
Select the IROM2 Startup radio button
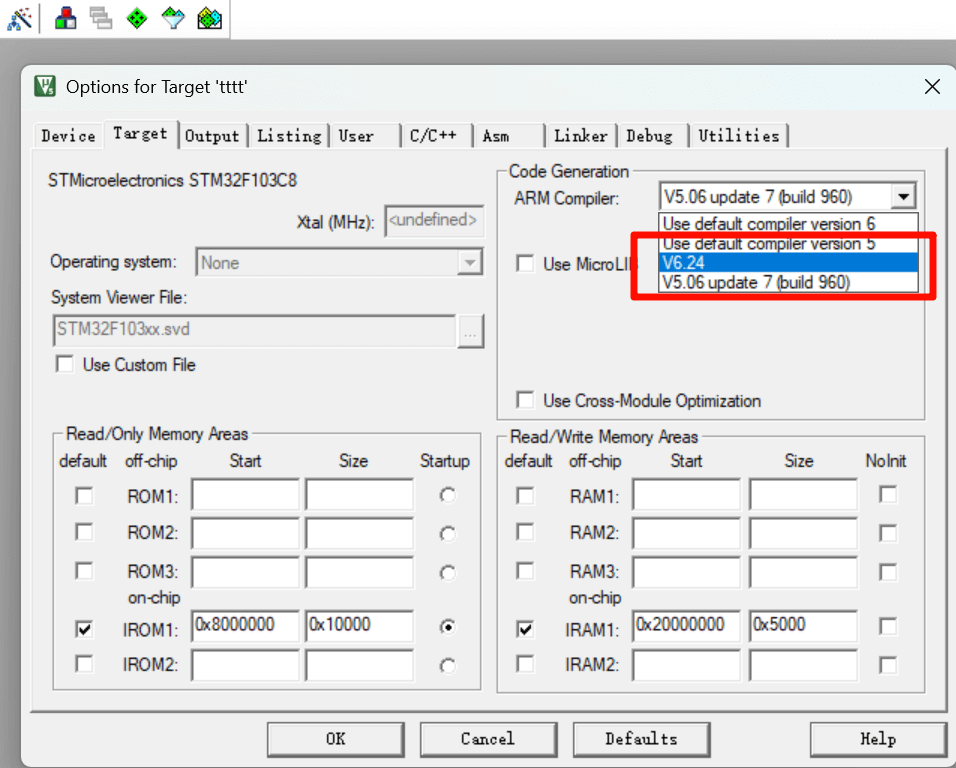coord(448,665)
